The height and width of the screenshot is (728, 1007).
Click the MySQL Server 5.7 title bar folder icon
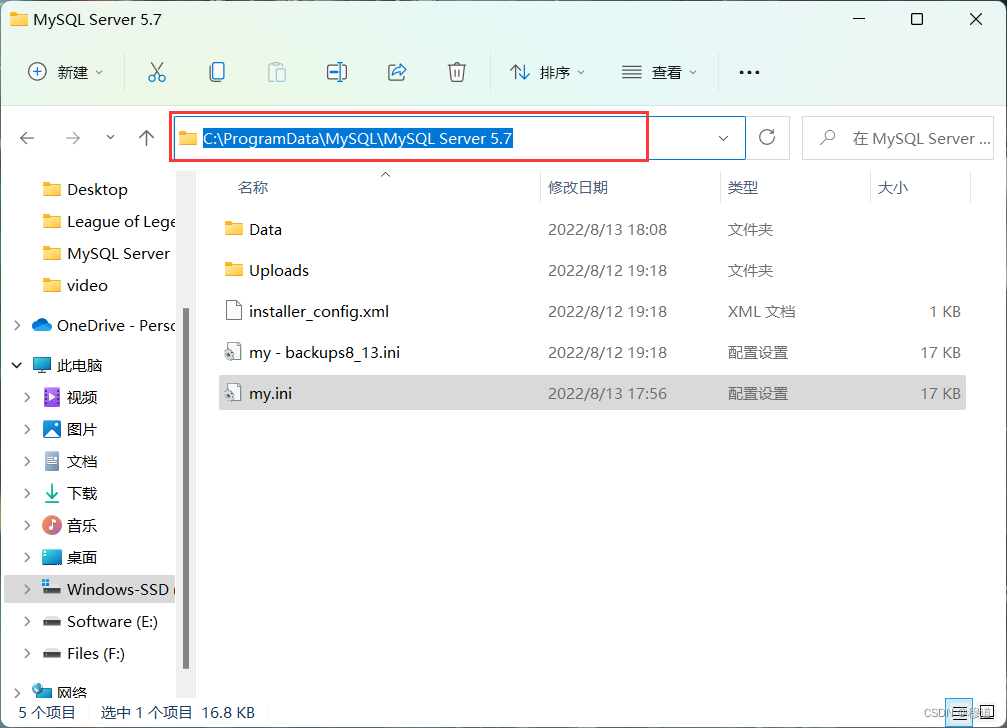[19, 19]
